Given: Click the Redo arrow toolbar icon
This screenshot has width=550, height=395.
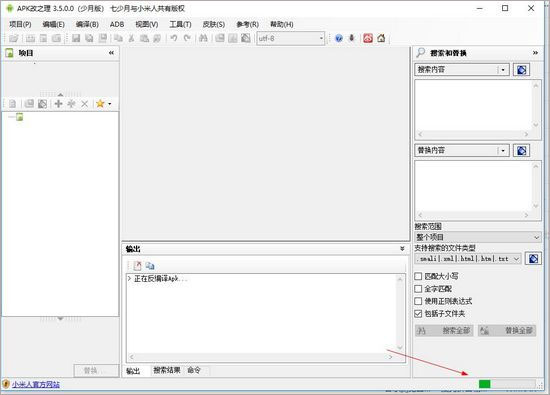Looking at the screenshot, I should point(187,38).
